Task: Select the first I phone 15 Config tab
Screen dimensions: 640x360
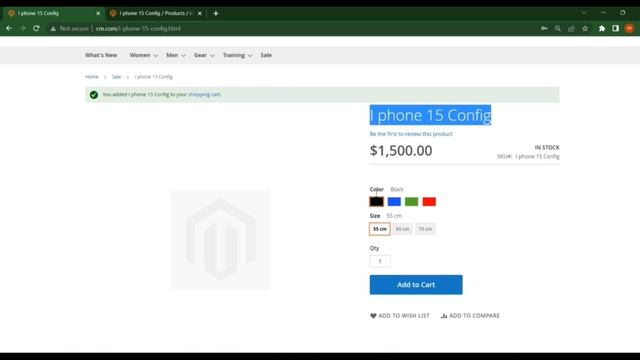Action: 53,13
